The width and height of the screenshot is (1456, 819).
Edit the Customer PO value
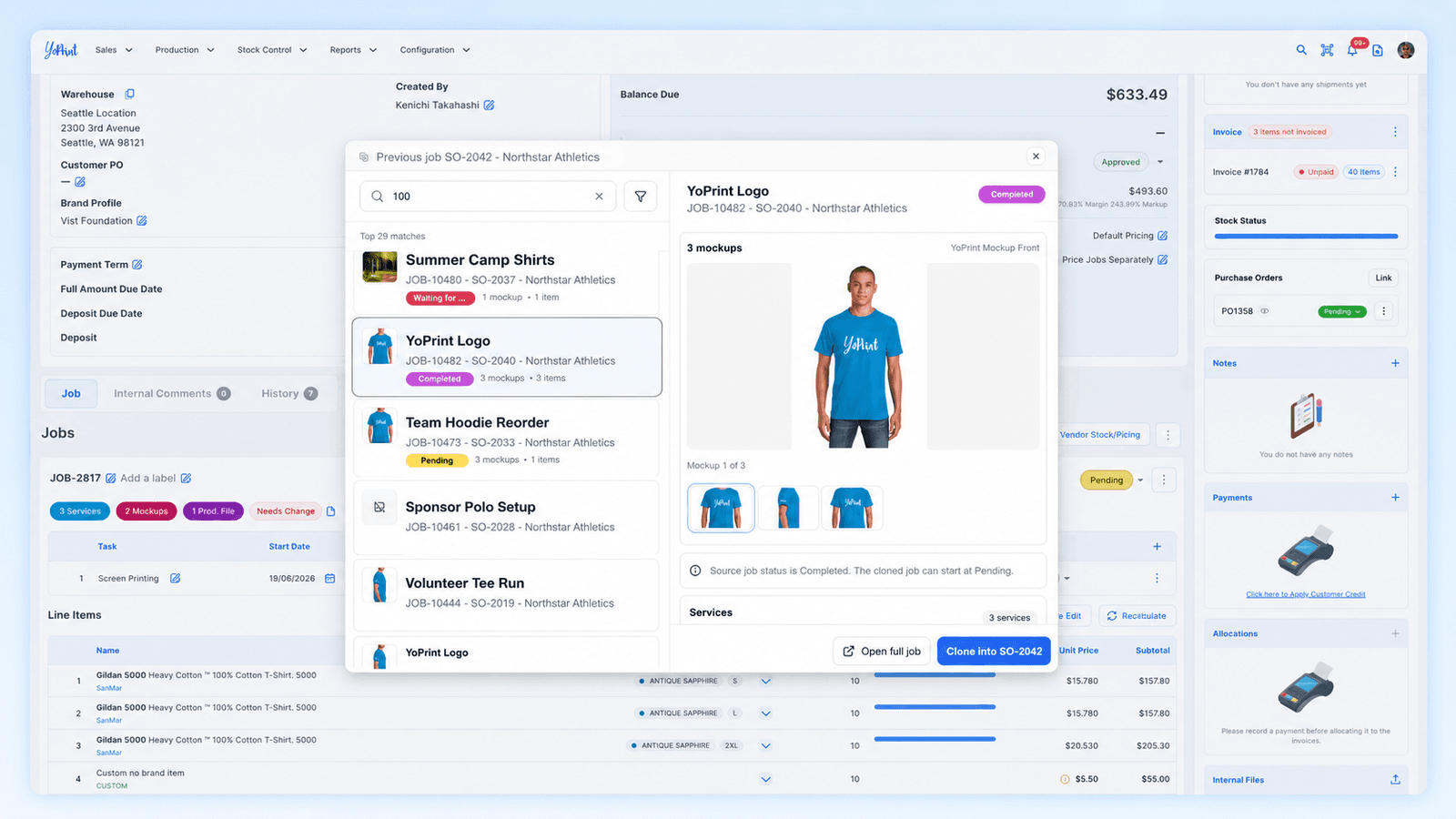coord(80,182)
